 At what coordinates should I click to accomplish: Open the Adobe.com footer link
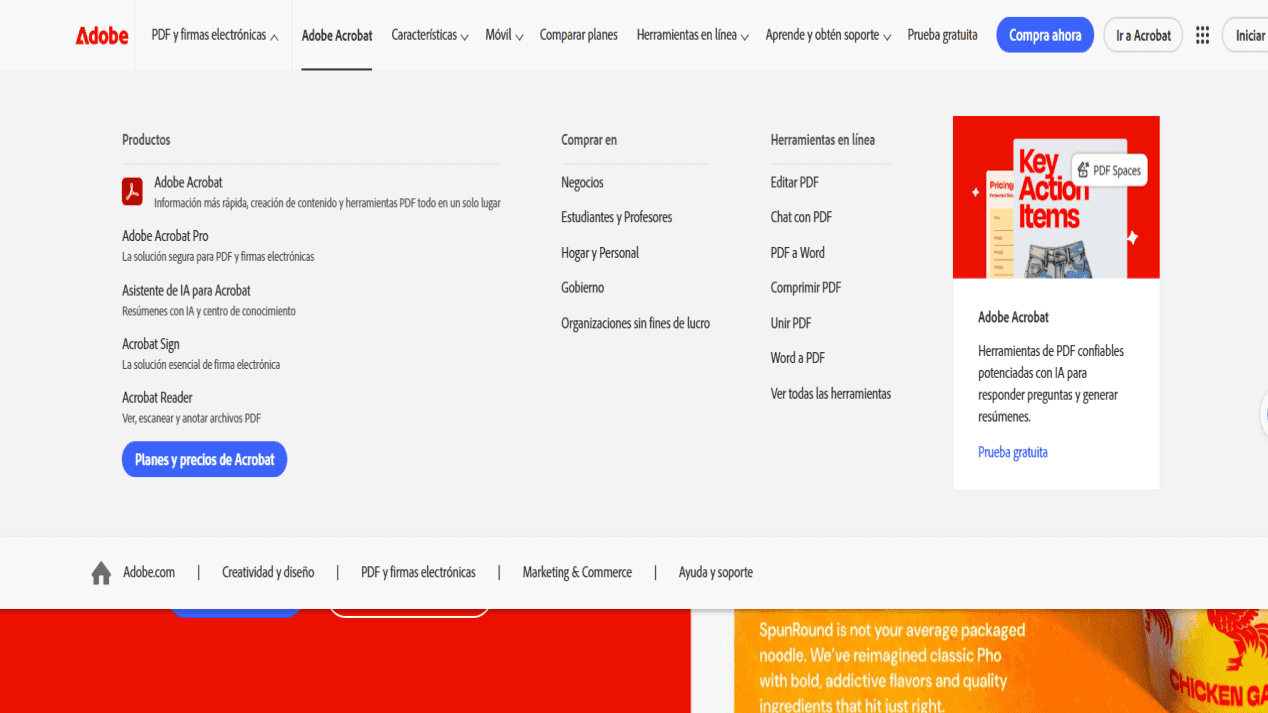click(x=149, y=572)
